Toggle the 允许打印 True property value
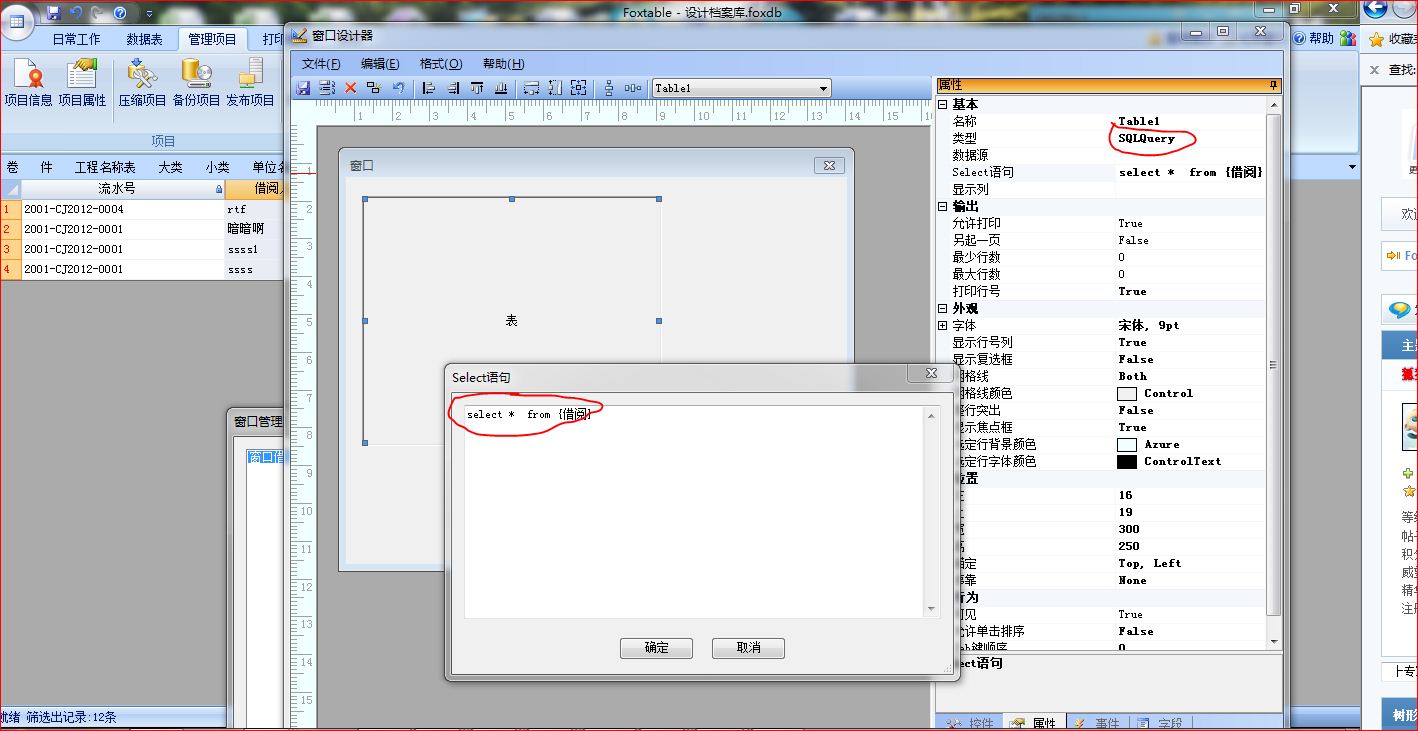This screenshot has width=1418, height=731. pos(1131,223)
